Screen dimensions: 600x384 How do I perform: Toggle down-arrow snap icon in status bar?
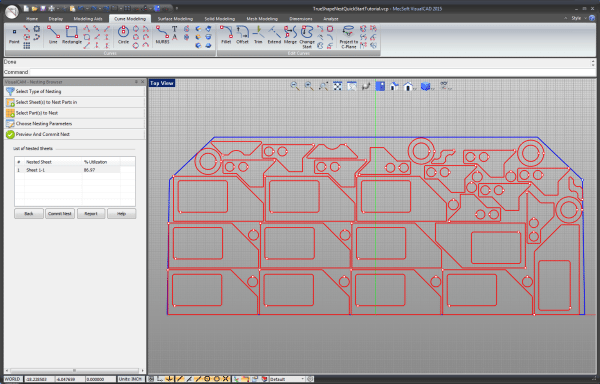click(170, 379)
